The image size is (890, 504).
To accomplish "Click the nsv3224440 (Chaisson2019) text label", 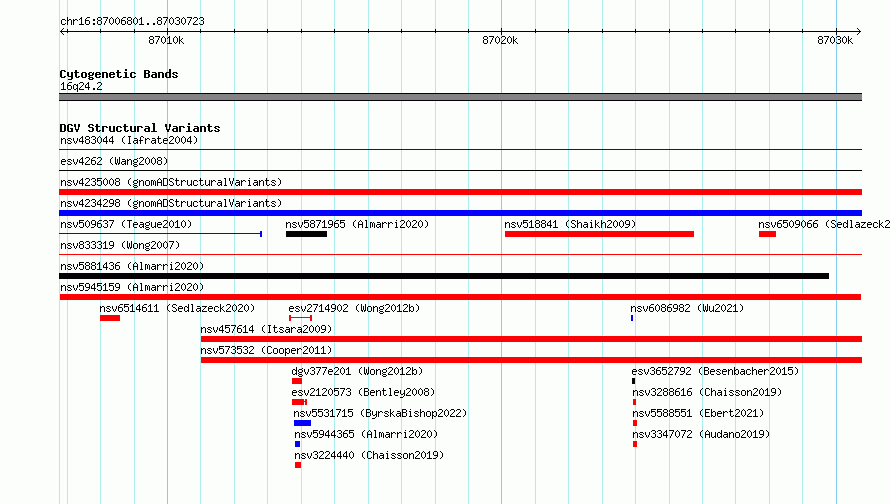I will (x=369, y=455).
